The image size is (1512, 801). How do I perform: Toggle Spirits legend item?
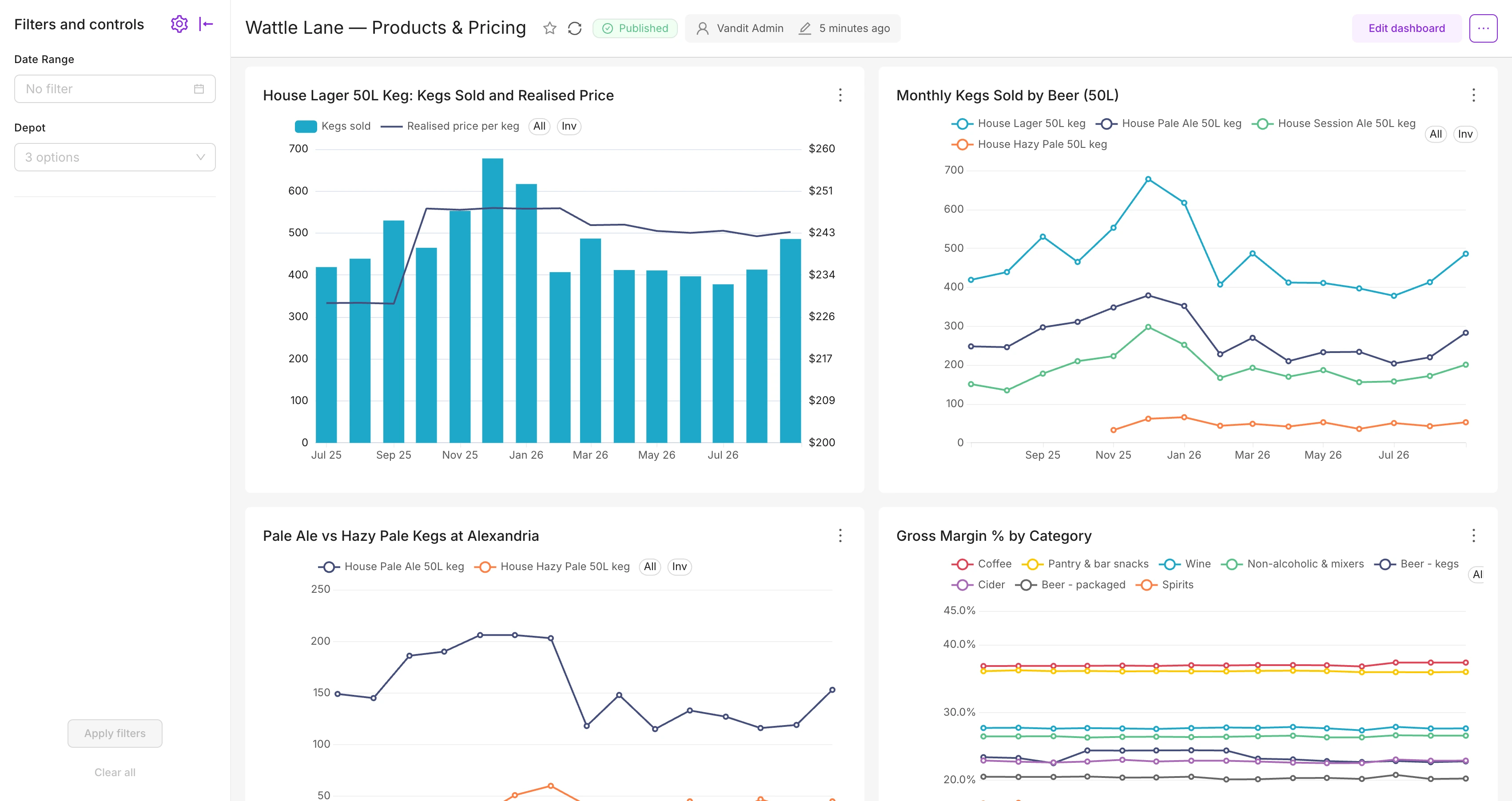tap(1165, 585)
